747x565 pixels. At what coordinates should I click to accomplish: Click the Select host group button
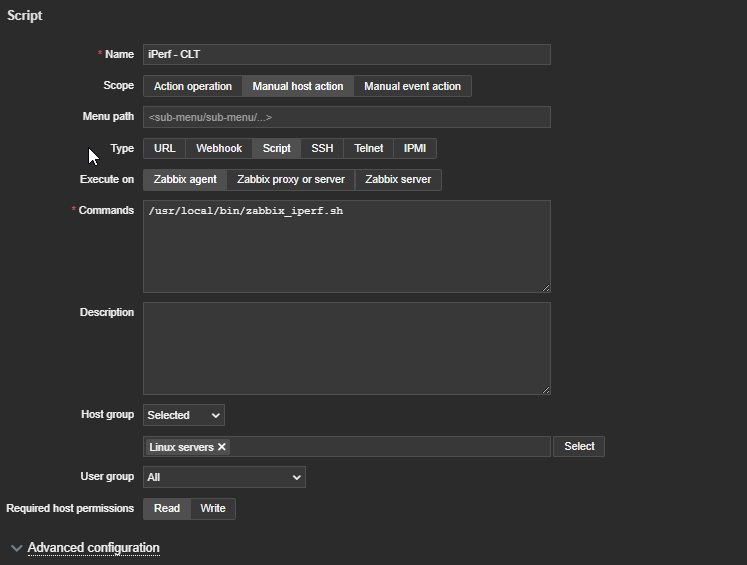(579, 446)
